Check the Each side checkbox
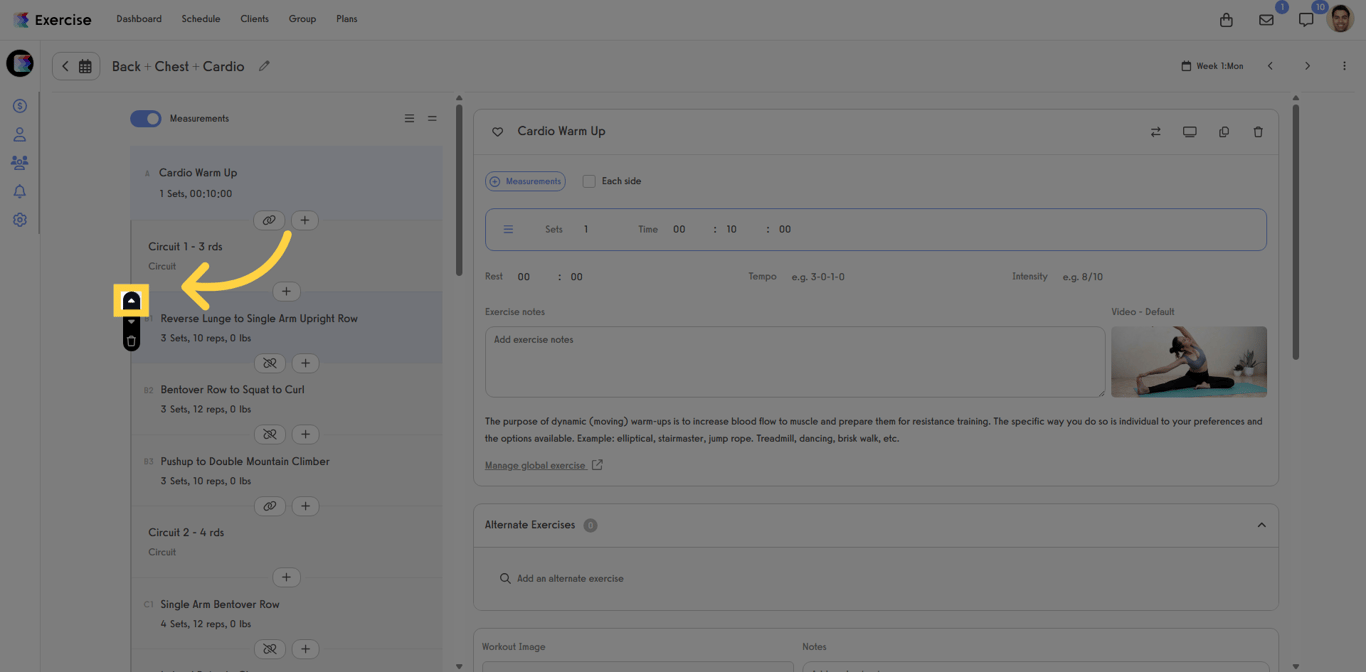The image size is (1366, 672). click(x=589, y=181)
